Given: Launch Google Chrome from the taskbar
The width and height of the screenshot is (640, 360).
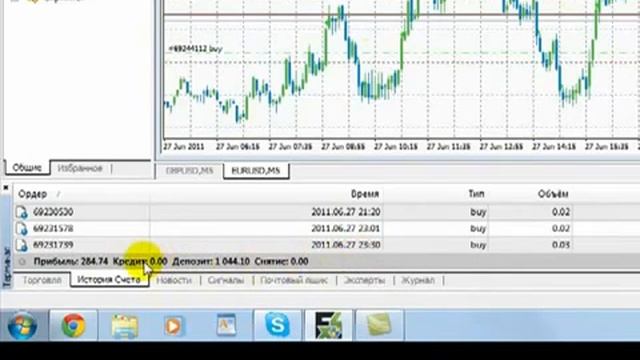Looking at the screenshot, I should [73, 325].
